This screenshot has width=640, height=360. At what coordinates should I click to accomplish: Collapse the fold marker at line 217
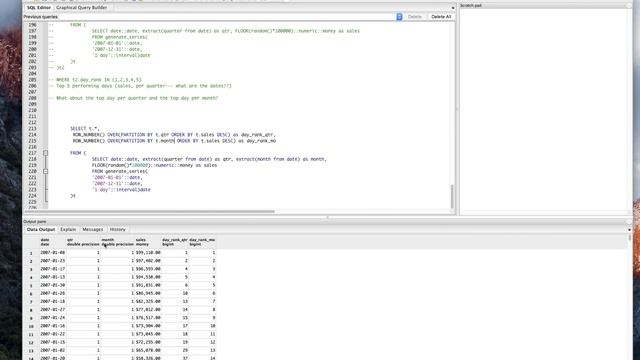45,153
